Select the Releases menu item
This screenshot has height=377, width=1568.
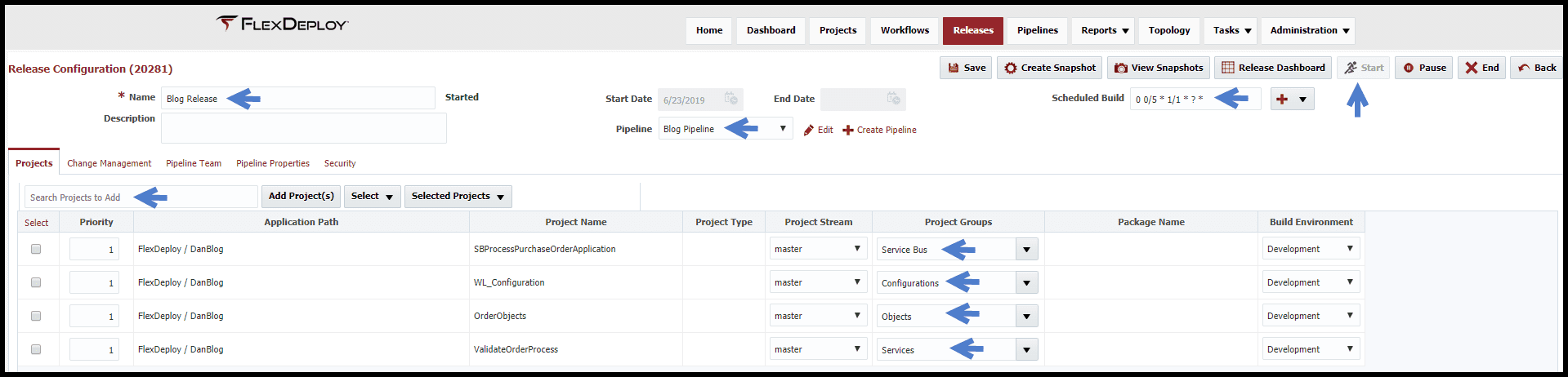(973, 30)
